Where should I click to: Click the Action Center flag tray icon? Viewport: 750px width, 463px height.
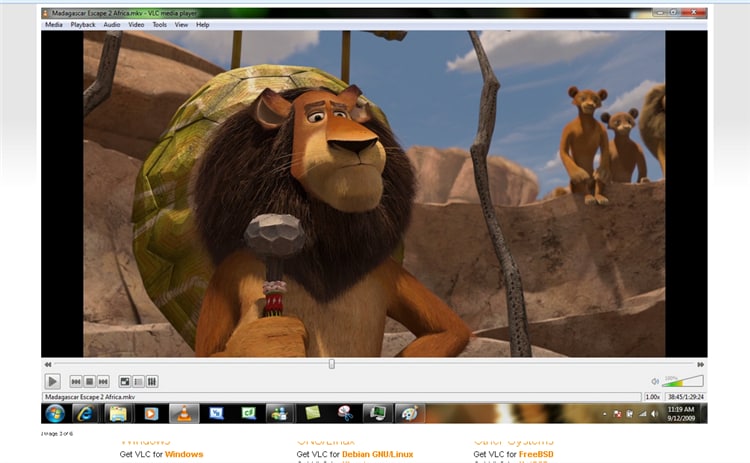[x=618, y=414]
